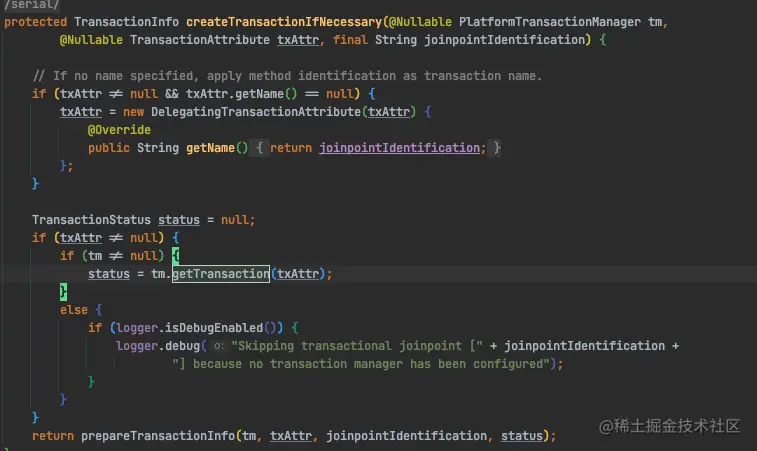Click the createTransactionIfNecessary method name
This screenshot has height=451, width=757.
pyautogui.click(x=284, y=22)
